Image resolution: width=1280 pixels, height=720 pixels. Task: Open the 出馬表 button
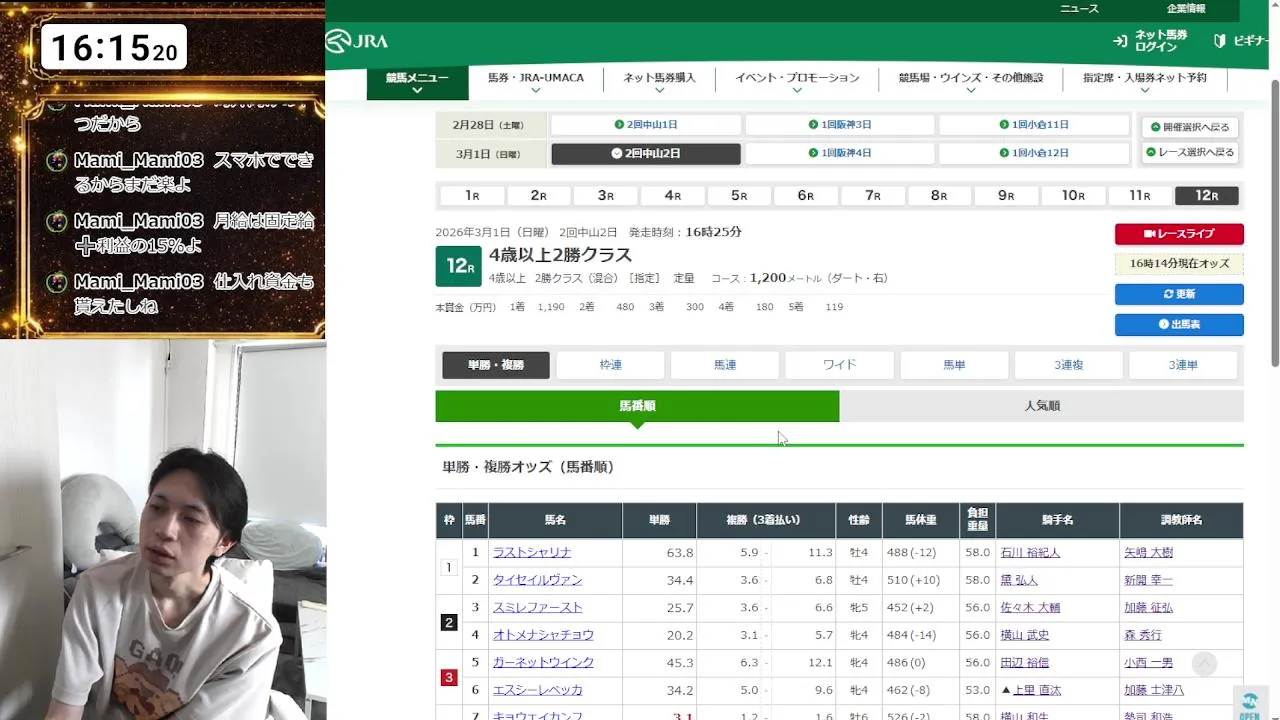(x=1179, y=325)
